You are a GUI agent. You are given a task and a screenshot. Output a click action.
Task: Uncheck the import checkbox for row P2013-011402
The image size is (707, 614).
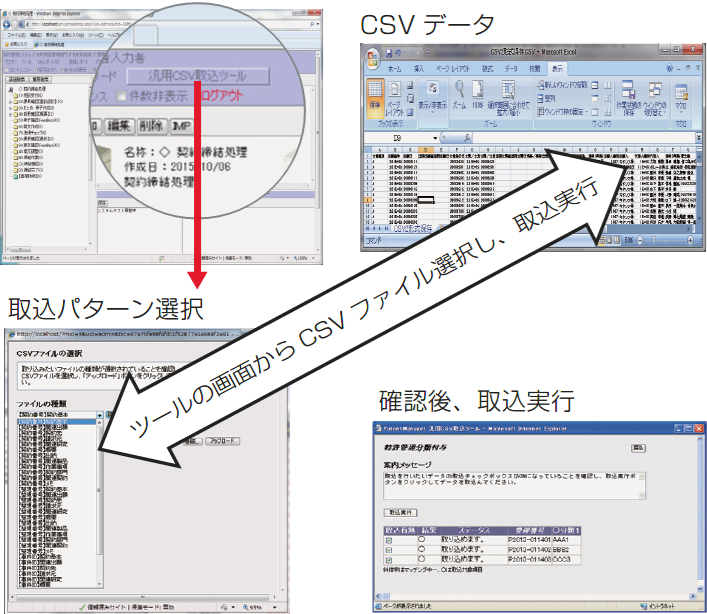coord(389,550)
